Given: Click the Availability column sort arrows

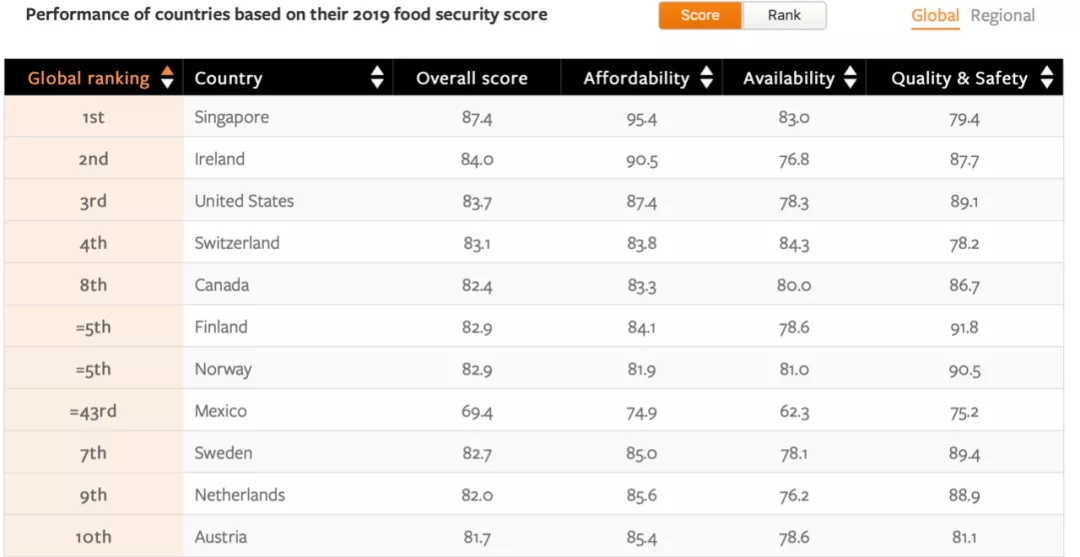Looking at the screenshot, I should (x=850, y=78).
